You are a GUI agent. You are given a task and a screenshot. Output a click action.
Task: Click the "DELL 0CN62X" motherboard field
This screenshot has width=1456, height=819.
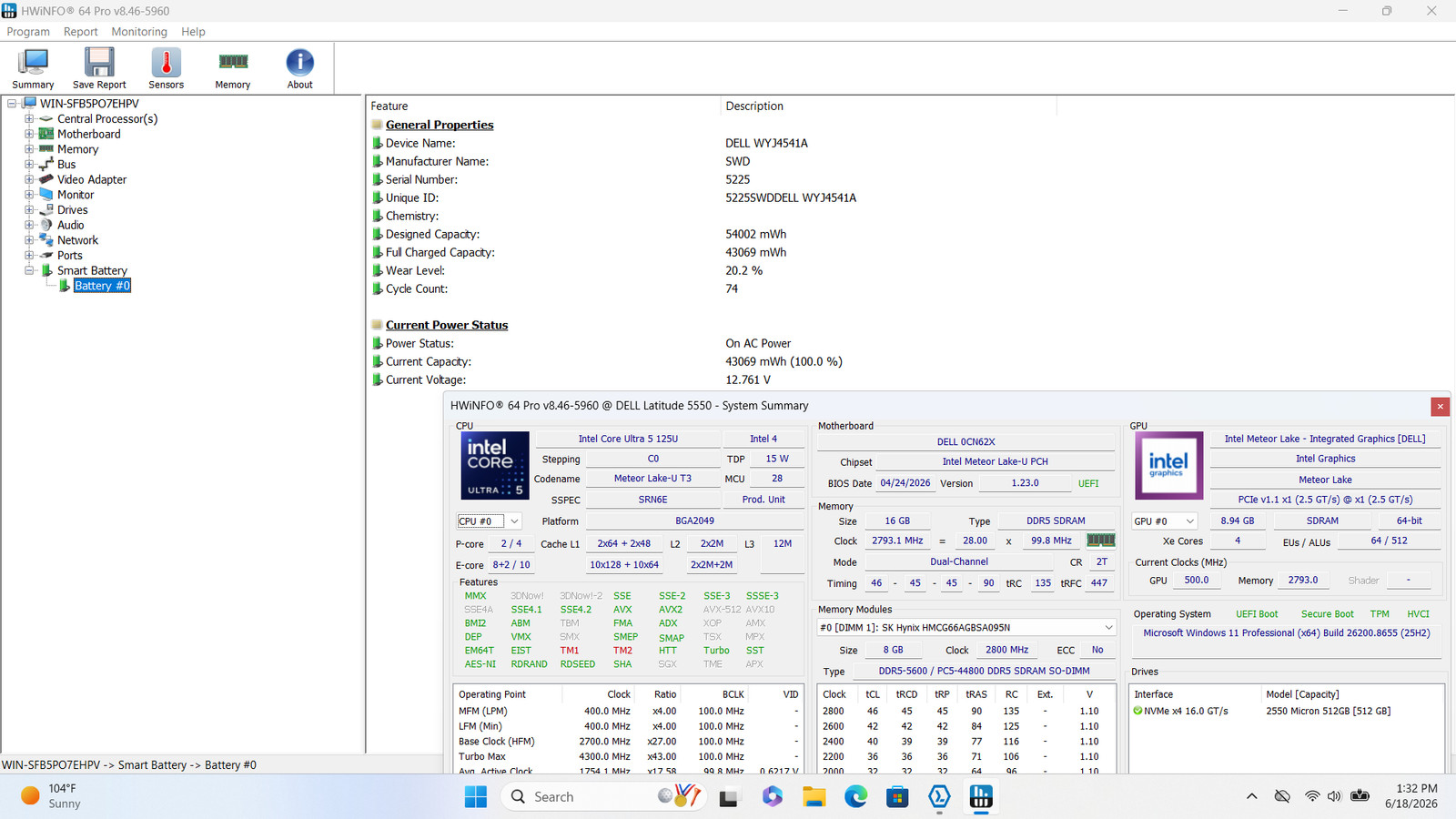[x=966, y=442]
